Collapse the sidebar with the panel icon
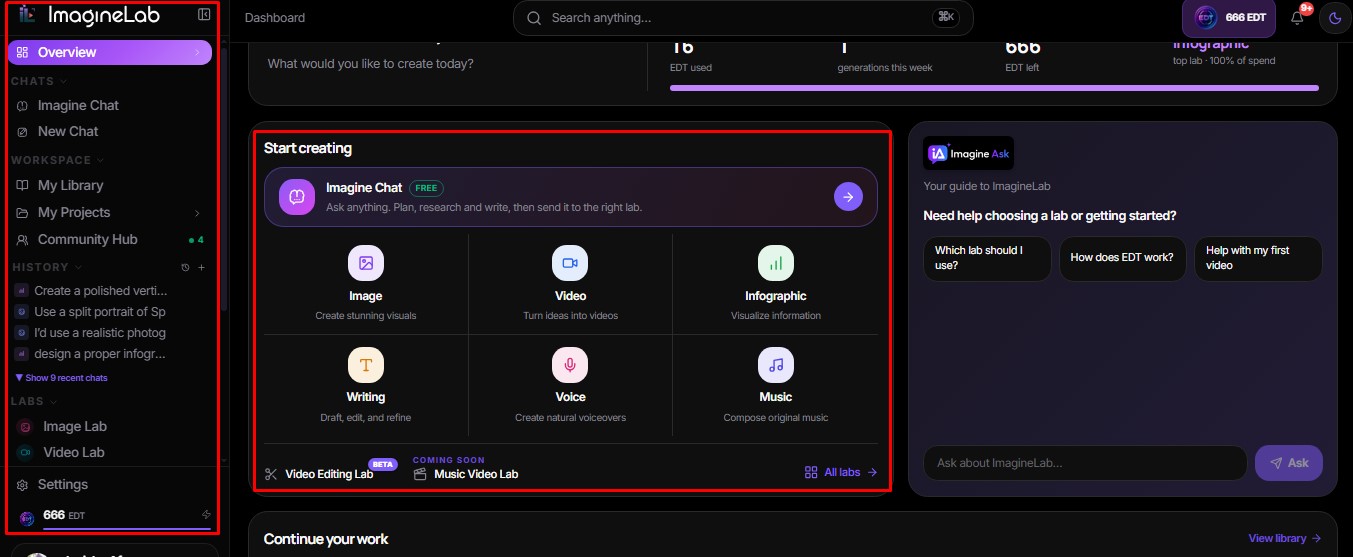 pyautogui.click(x=204, y=15)
